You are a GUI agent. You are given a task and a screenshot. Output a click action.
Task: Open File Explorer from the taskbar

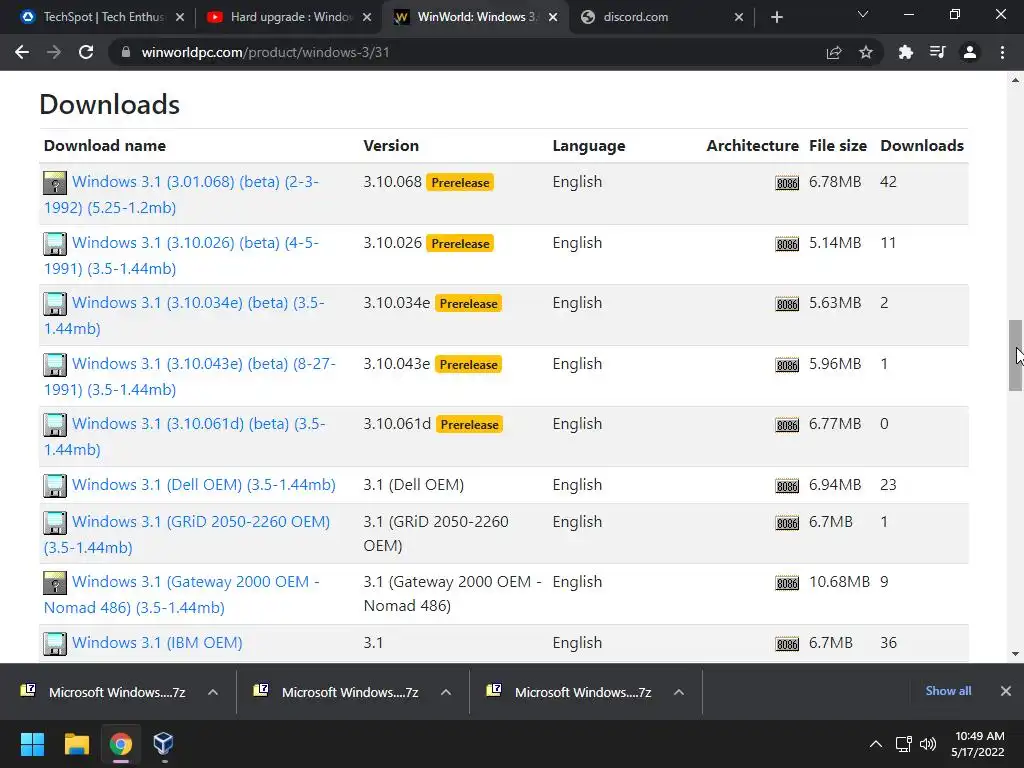coord(76,744)
